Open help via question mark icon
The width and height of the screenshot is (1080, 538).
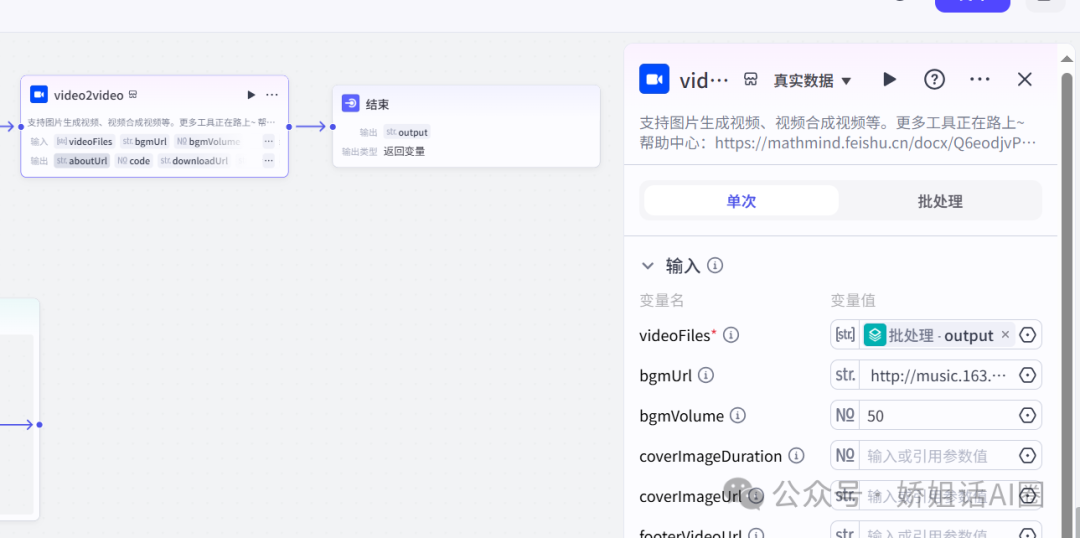pyautogui.click(x=934, y=79)
